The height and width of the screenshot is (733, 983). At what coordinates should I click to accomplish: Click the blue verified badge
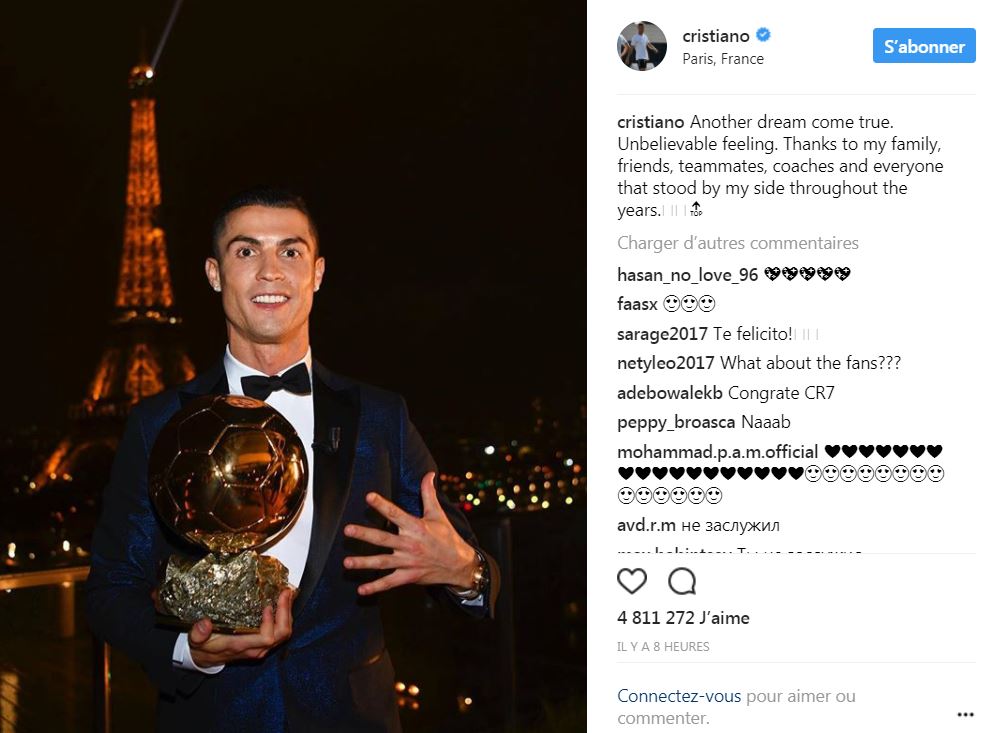[763, 35]
